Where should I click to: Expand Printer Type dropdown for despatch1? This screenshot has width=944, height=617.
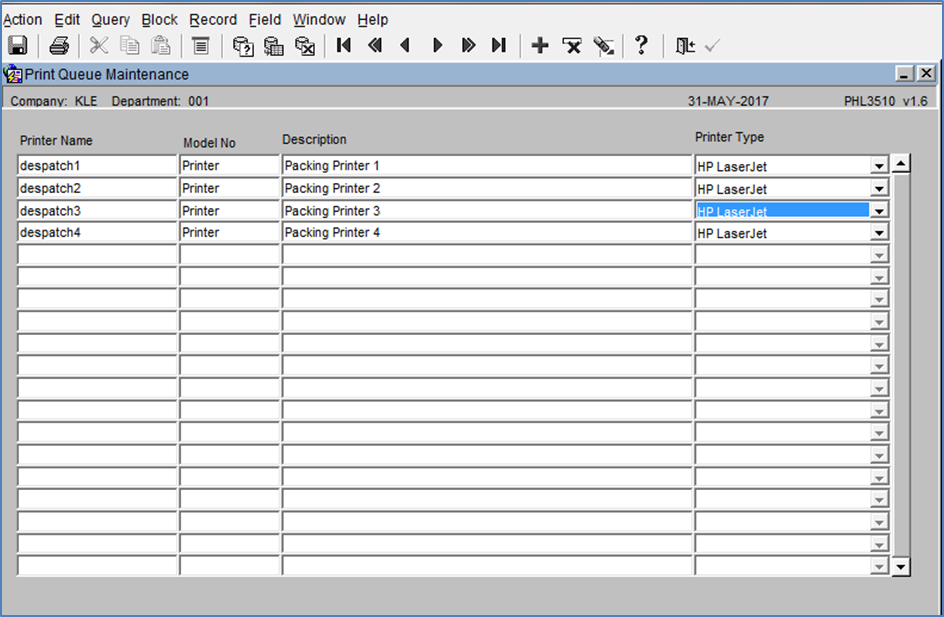click(879, 166)
